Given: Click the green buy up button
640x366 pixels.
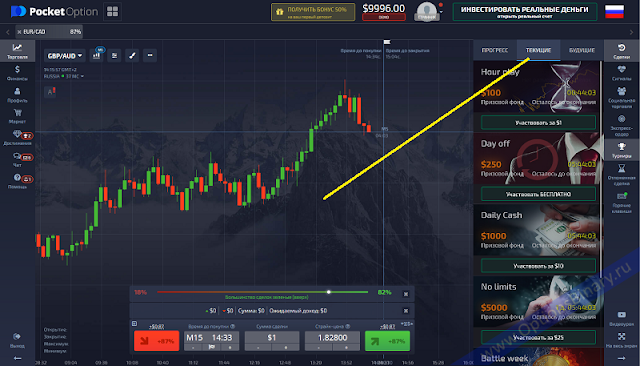Looking at the screenshot, I should 387,341.
